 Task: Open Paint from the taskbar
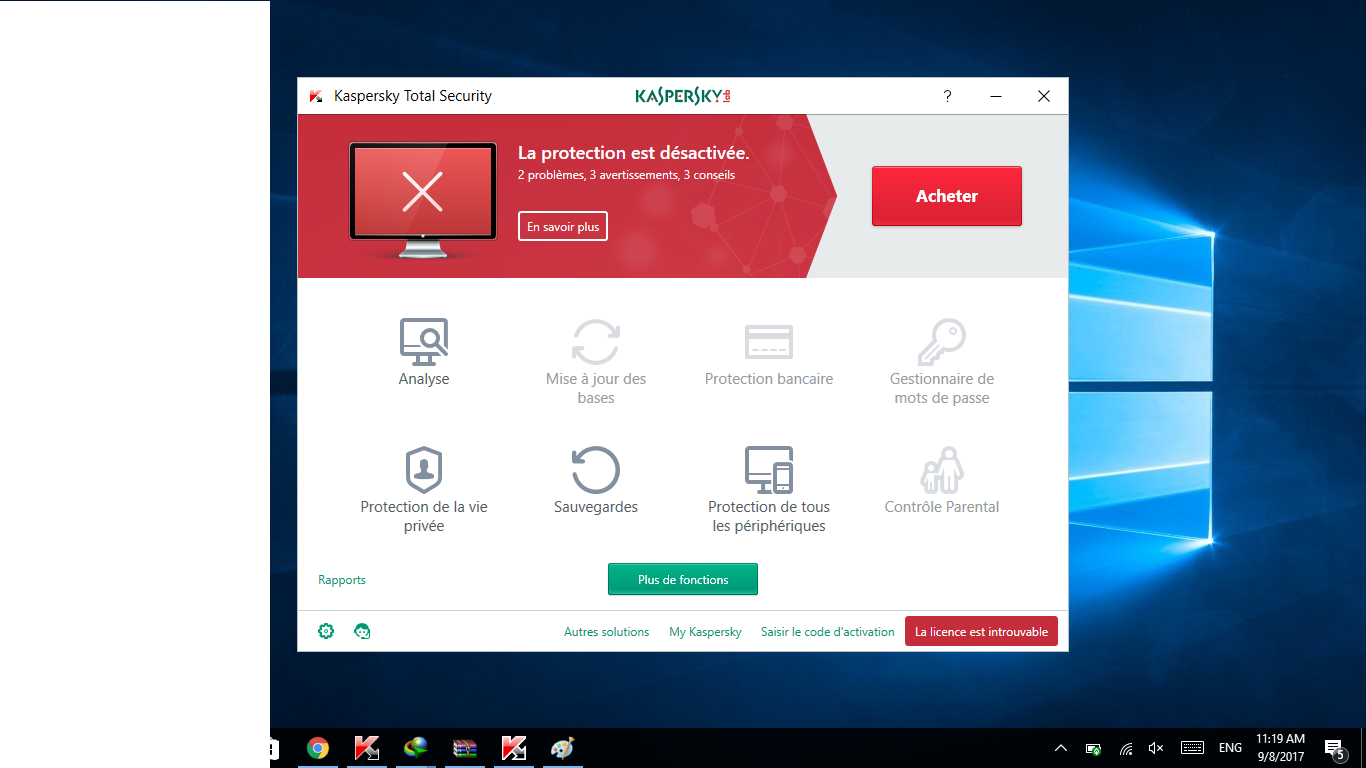point(563,748)
